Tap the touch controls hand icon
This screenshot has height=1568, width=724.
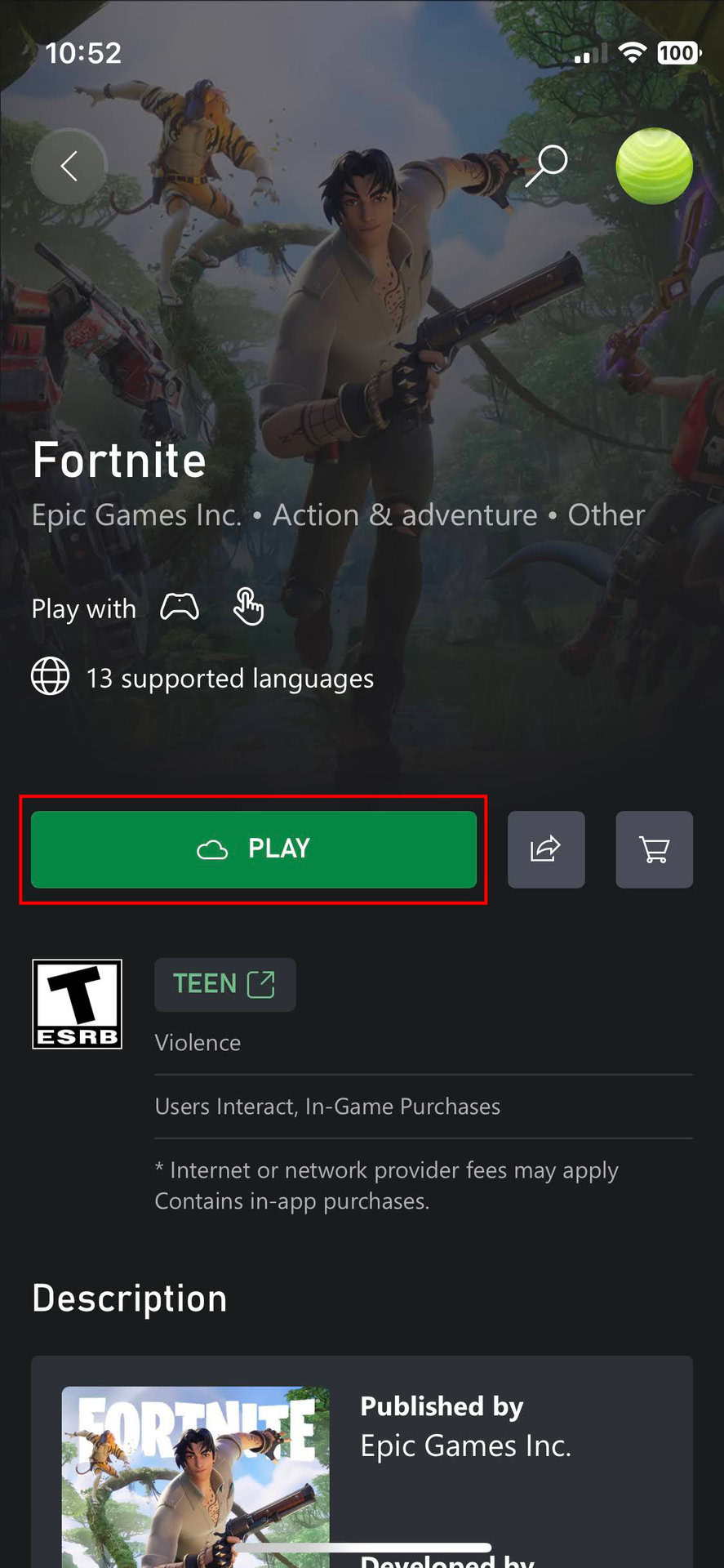click(x=248, y=608)
